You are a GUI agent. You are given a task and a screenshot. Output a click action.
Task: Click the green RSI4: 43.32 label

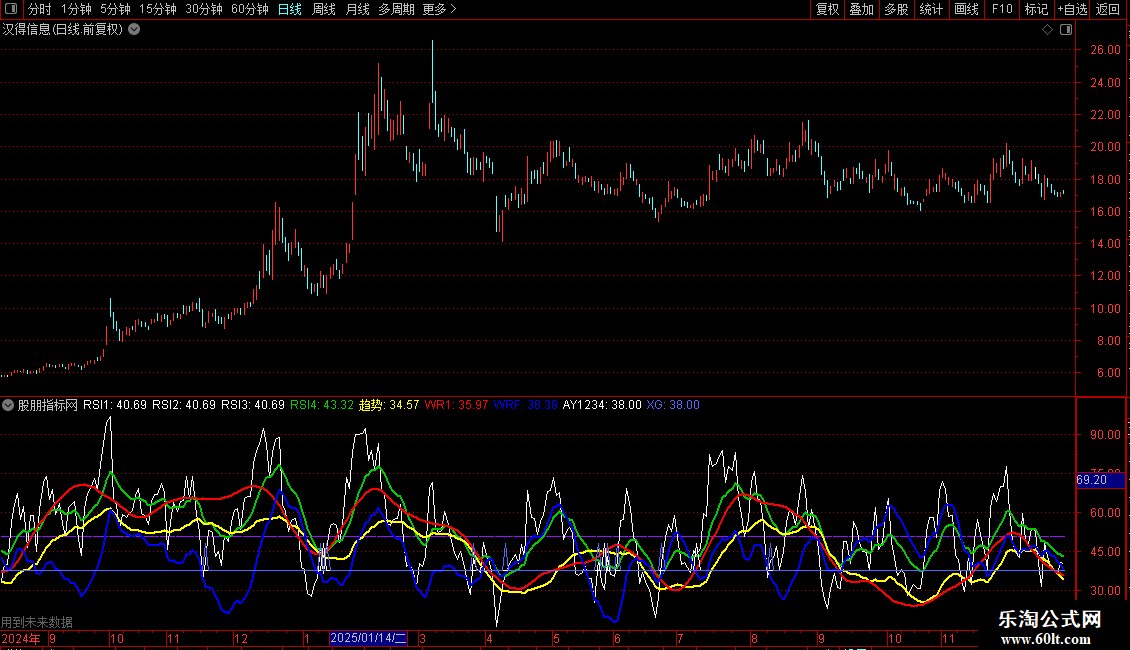point(322,405)
